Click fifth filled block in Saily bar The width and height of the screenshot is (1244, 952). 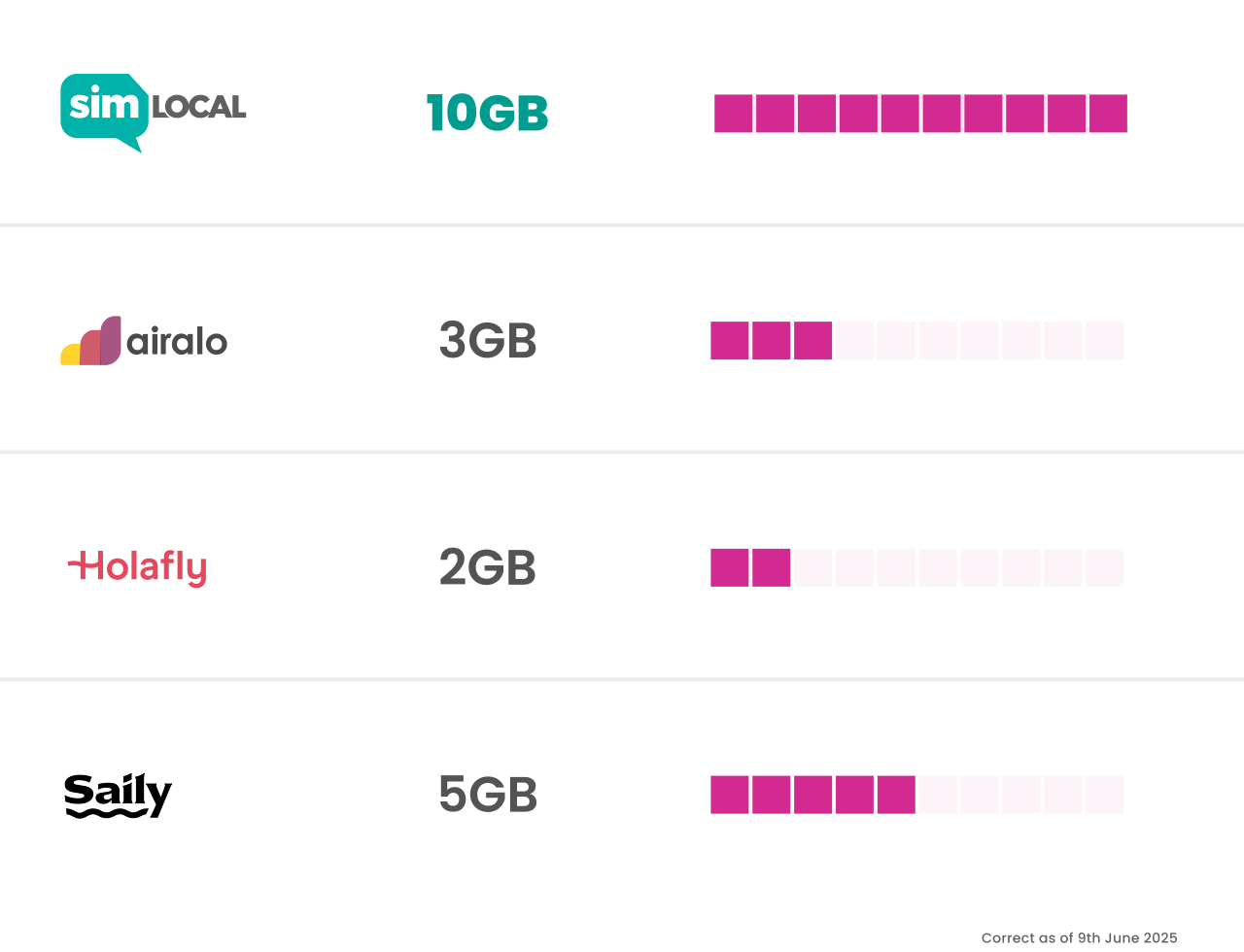(896, 795)
